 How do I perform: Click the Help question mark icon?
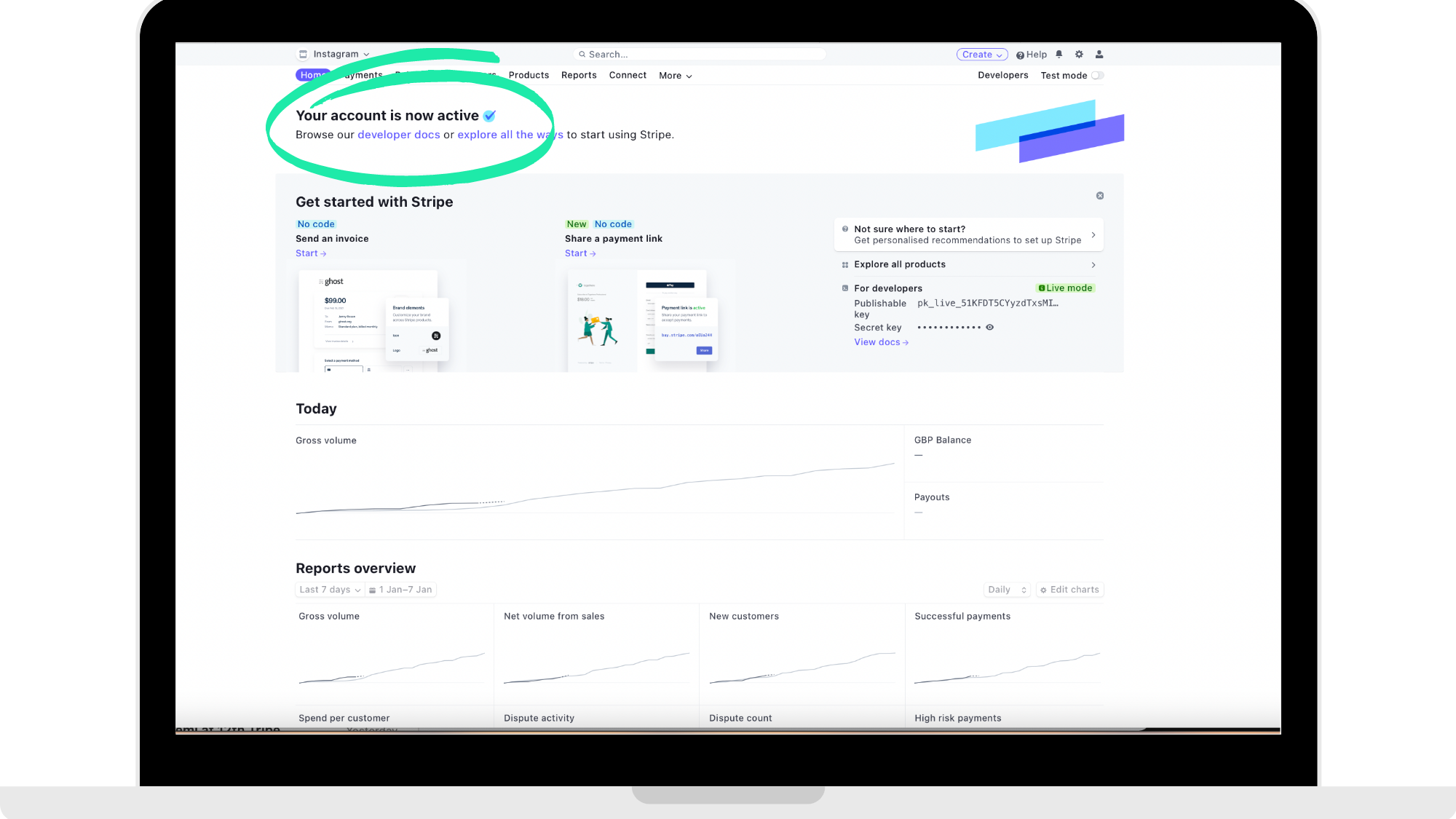click(1020, 55)
